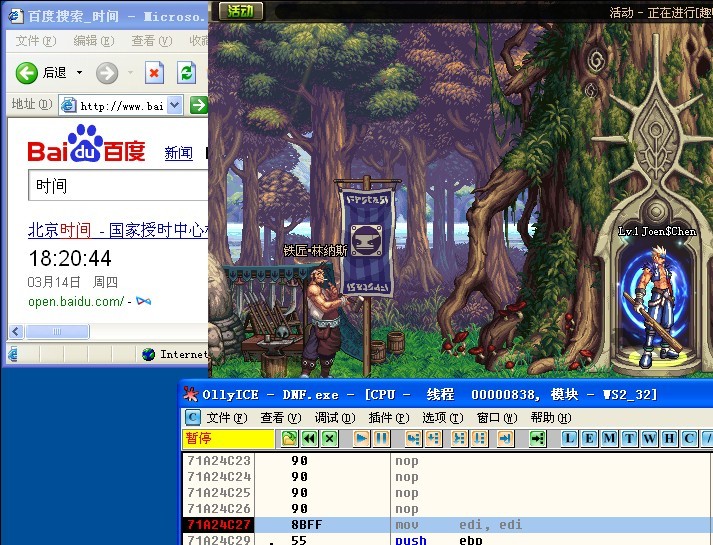713x545 pixels.
Task: Select disassembly row at address 71A24C24
Action: 447,477
